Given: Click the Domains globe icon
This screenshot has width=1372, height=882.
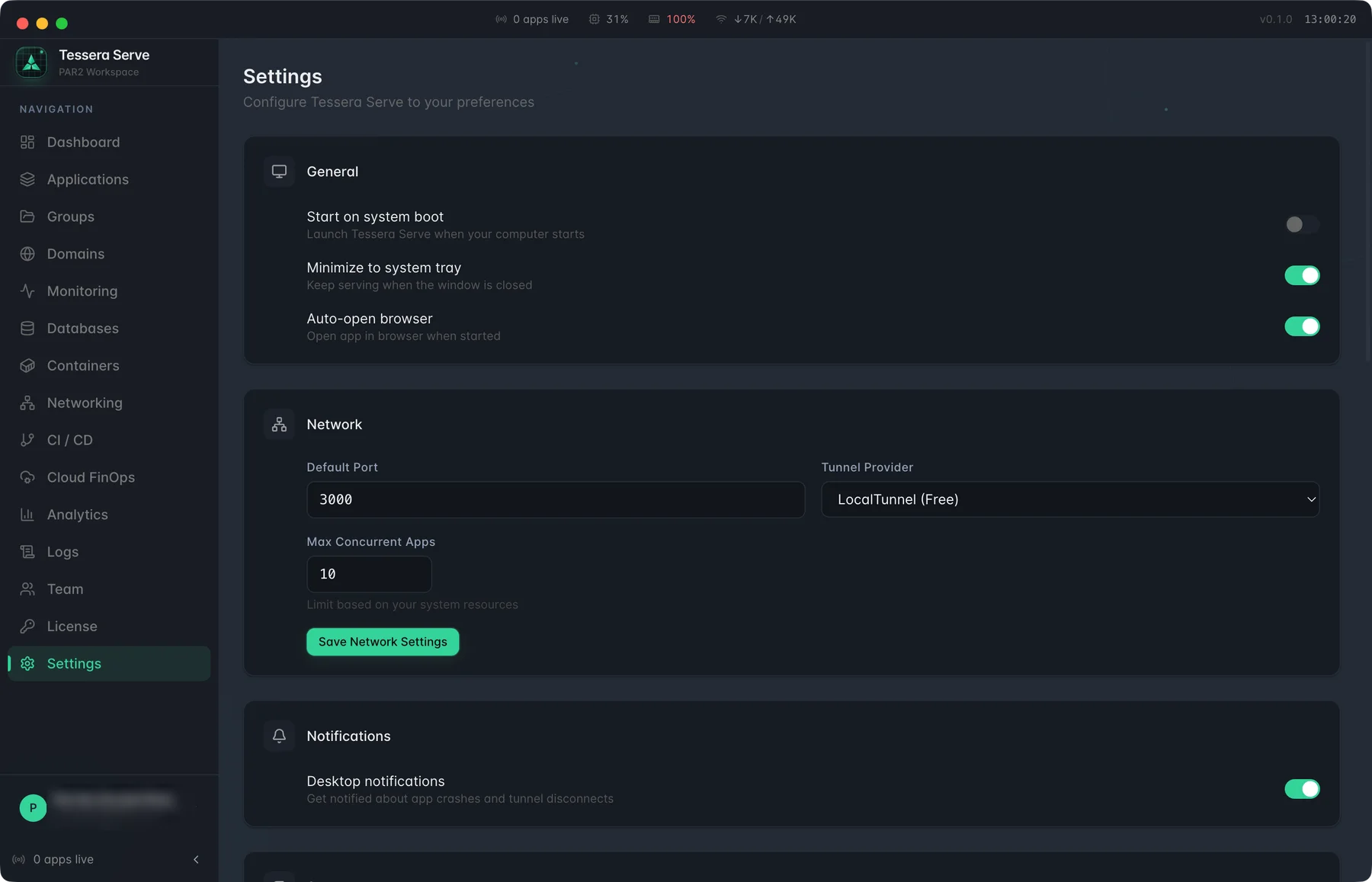Looking at the screenshot, I should click(27, 254).
